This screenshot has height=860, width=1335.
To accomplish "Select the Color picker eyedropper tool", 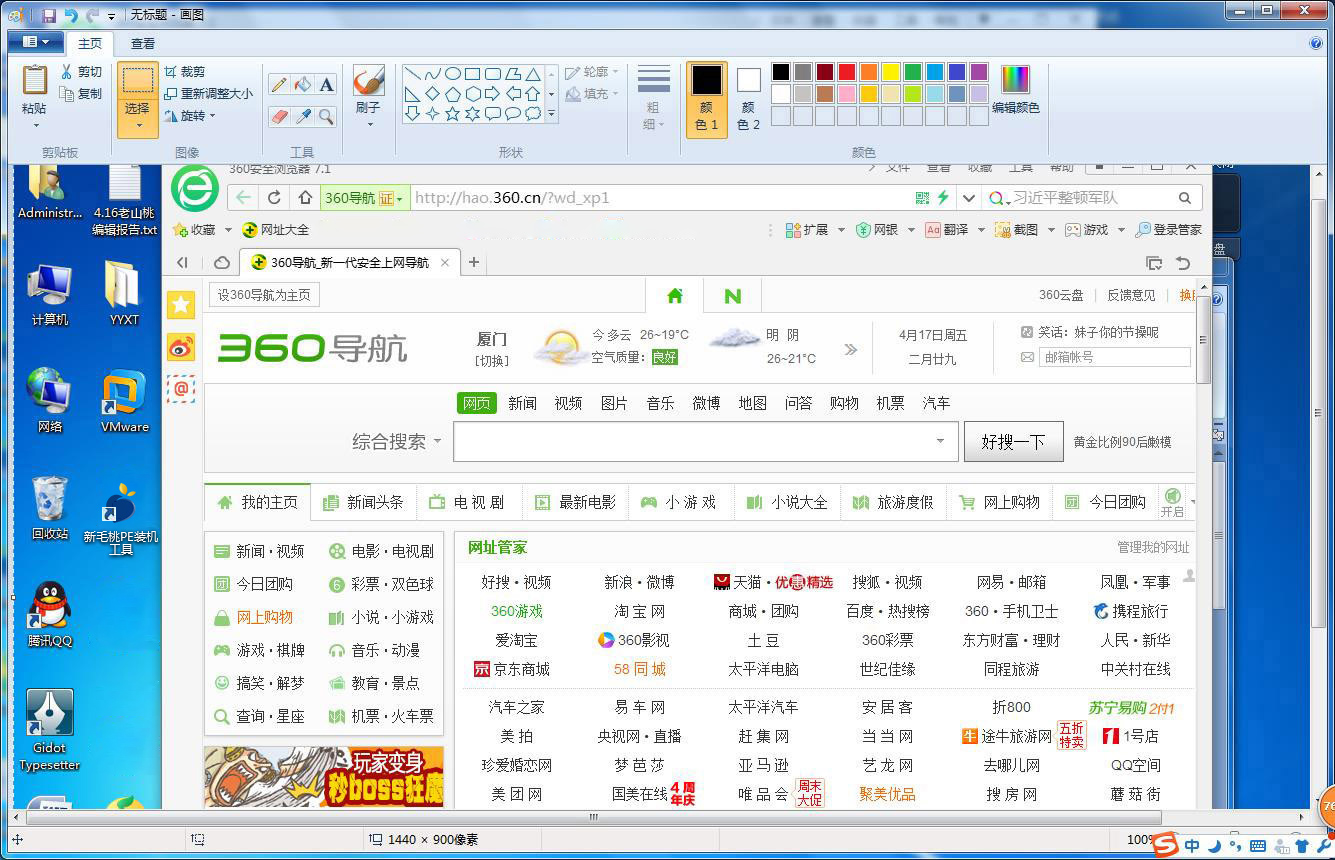I will (303, 116).
